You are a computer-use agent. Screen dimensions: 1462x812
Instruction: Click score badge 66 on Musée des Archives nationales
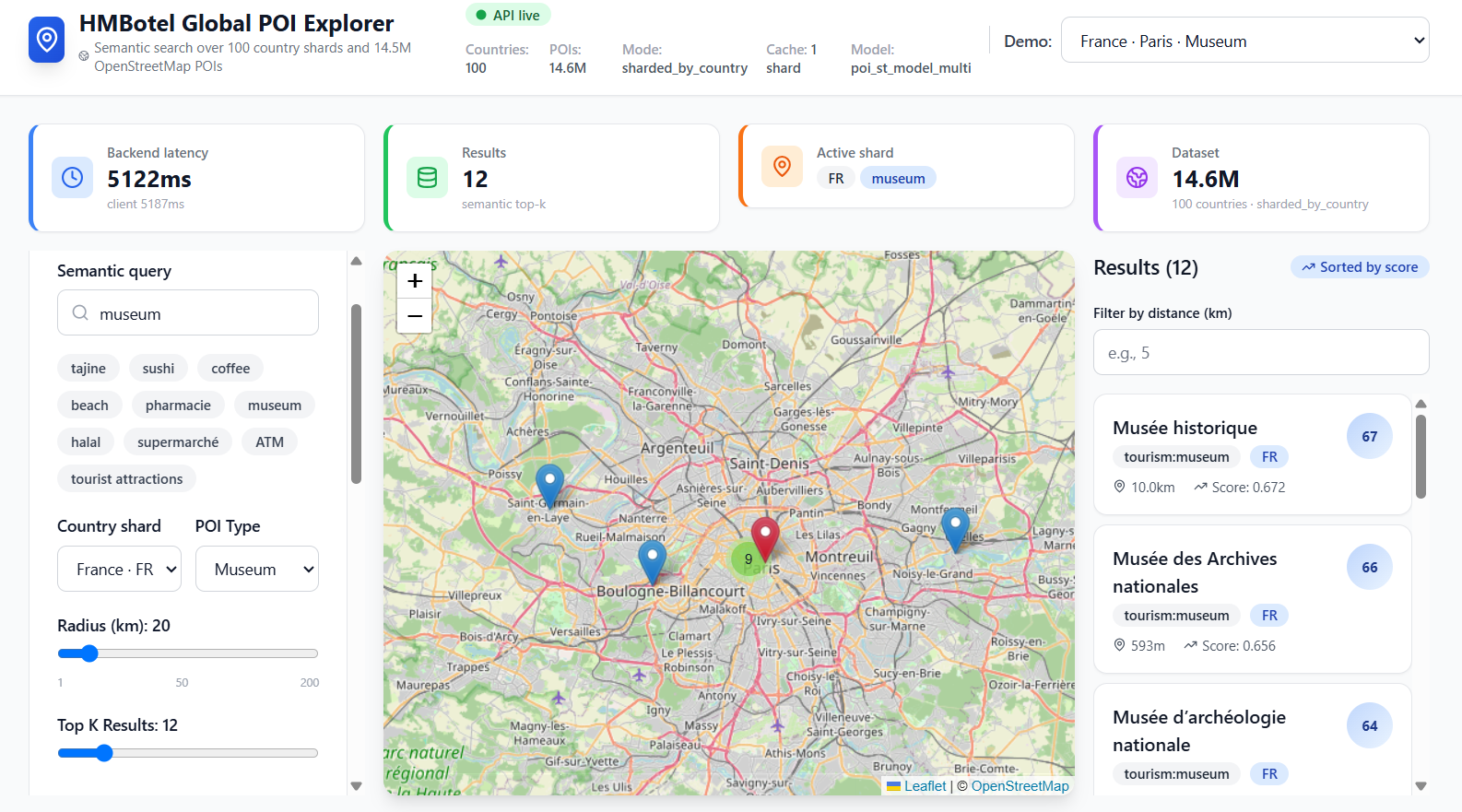click(1370, 567)
